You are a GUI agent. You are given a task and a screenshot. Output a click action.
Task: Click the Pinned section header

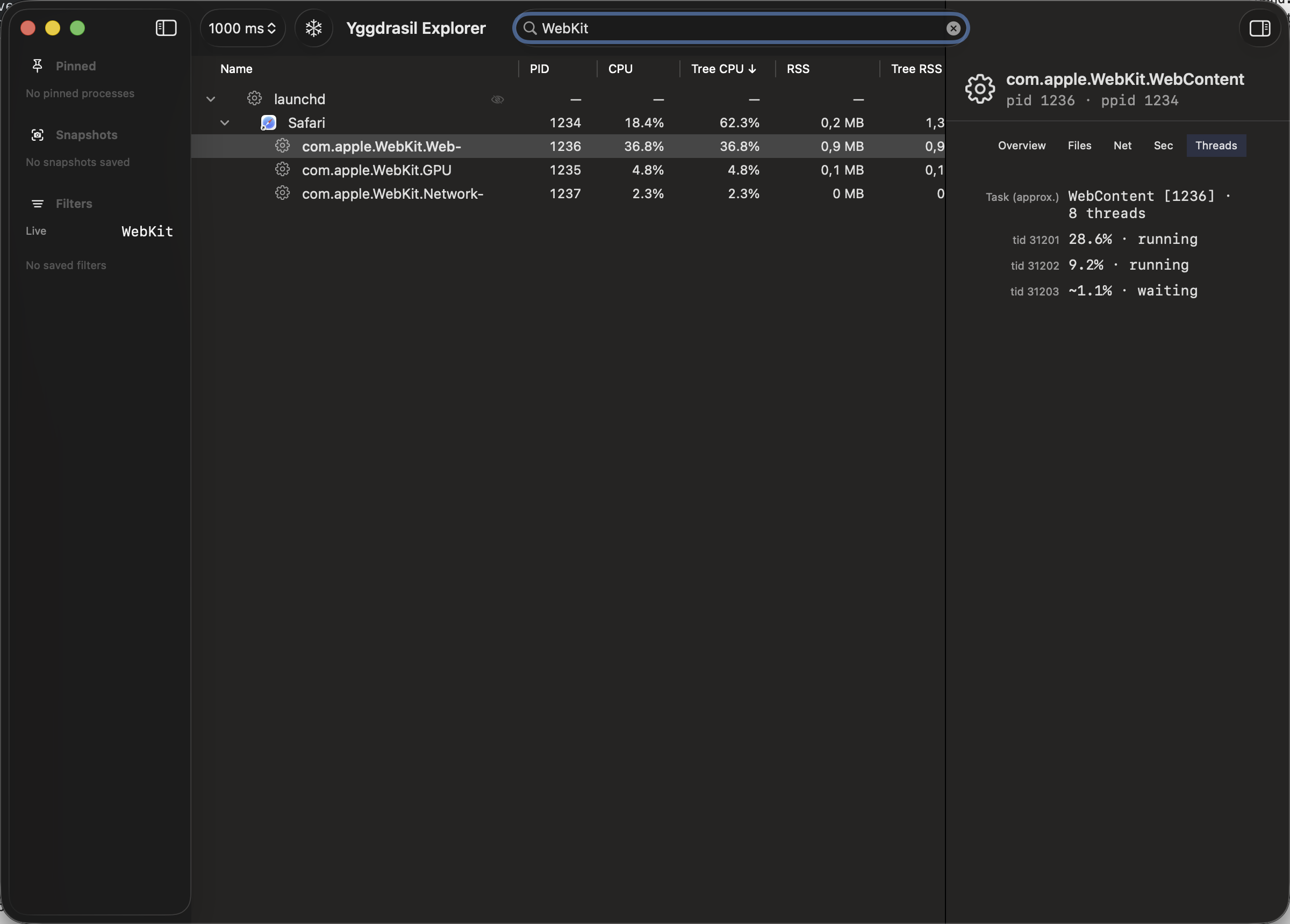(x=76, y=66)
